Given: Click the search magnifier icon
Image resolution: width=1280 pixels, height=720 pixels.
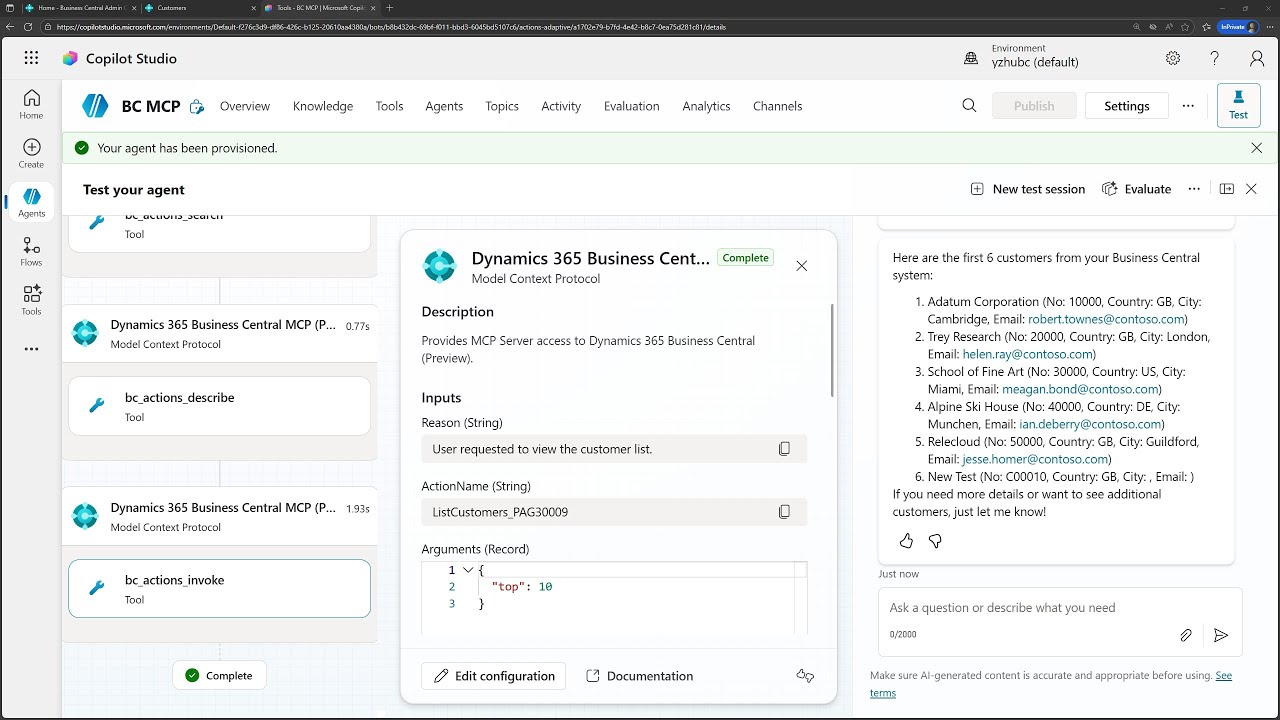Looking at the screenshot, I should 969,106.
